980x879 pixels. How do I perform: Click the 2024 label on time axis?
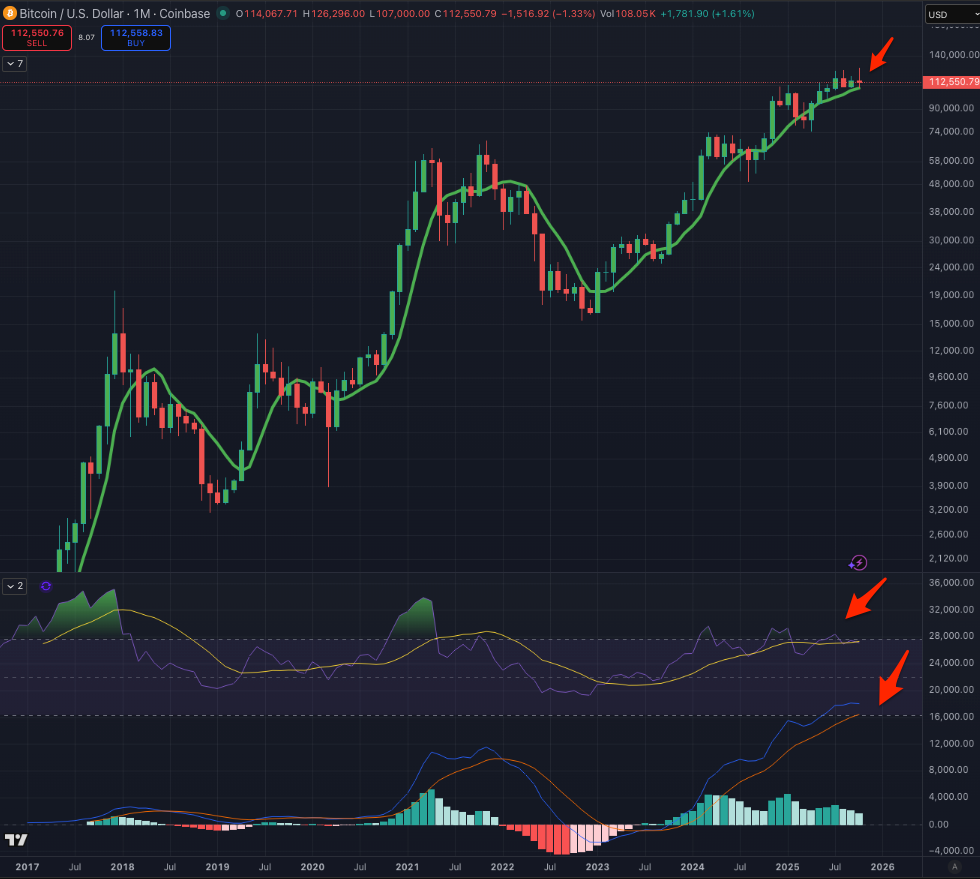[692, 866]
